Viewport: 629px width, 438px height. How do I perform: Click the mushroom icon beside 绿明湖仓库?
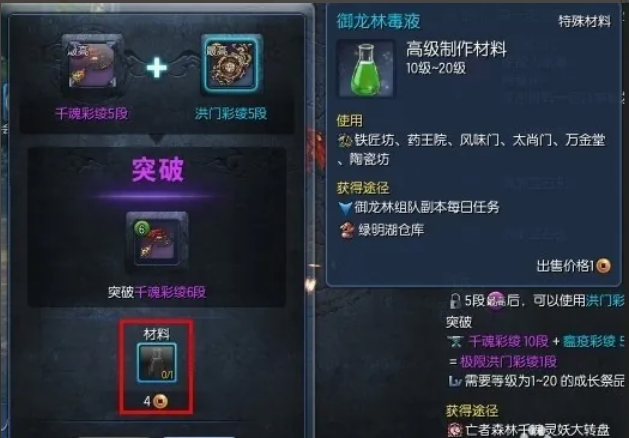pyautogui.click(x=347, y=230)
